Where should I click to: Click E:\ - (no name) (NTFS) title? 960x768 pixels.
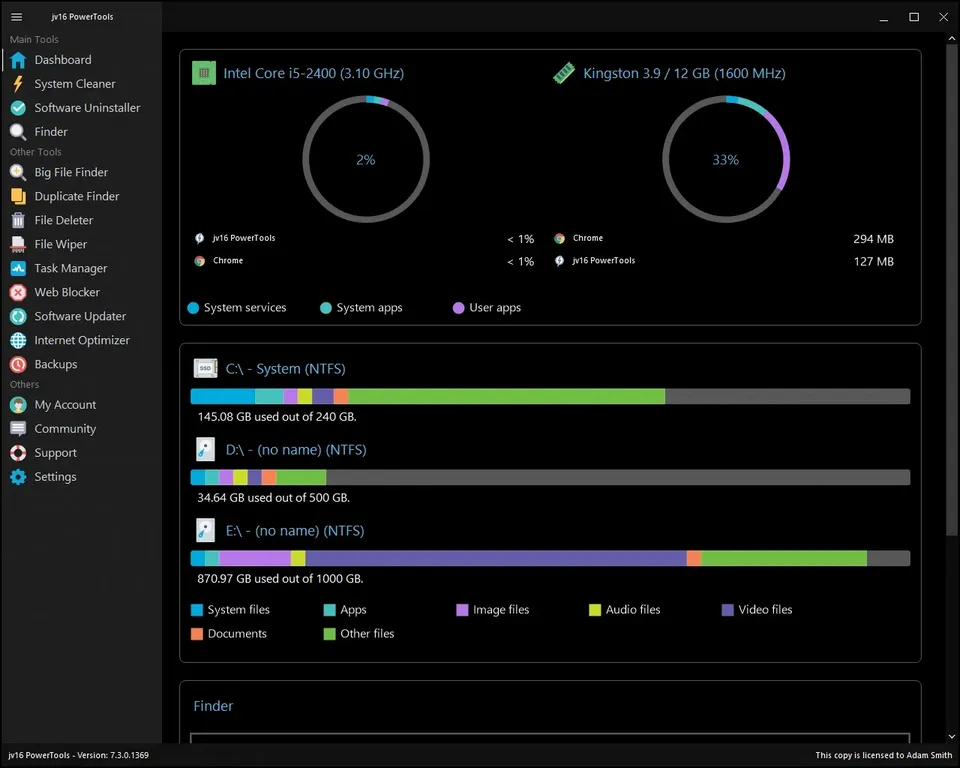pyautogui.click(x=294, y=530)
